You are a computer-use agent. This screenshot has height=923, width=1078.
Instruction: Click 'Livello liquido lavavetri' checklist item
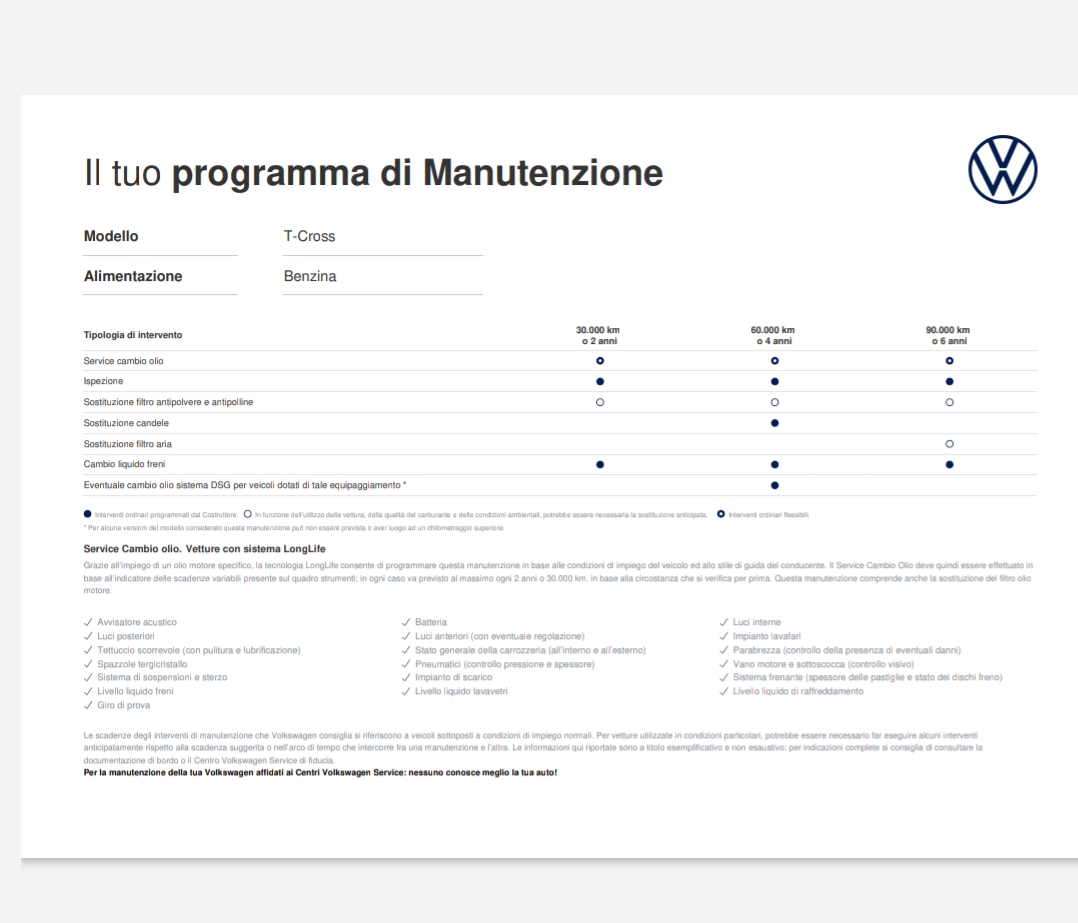pos(461,691)
